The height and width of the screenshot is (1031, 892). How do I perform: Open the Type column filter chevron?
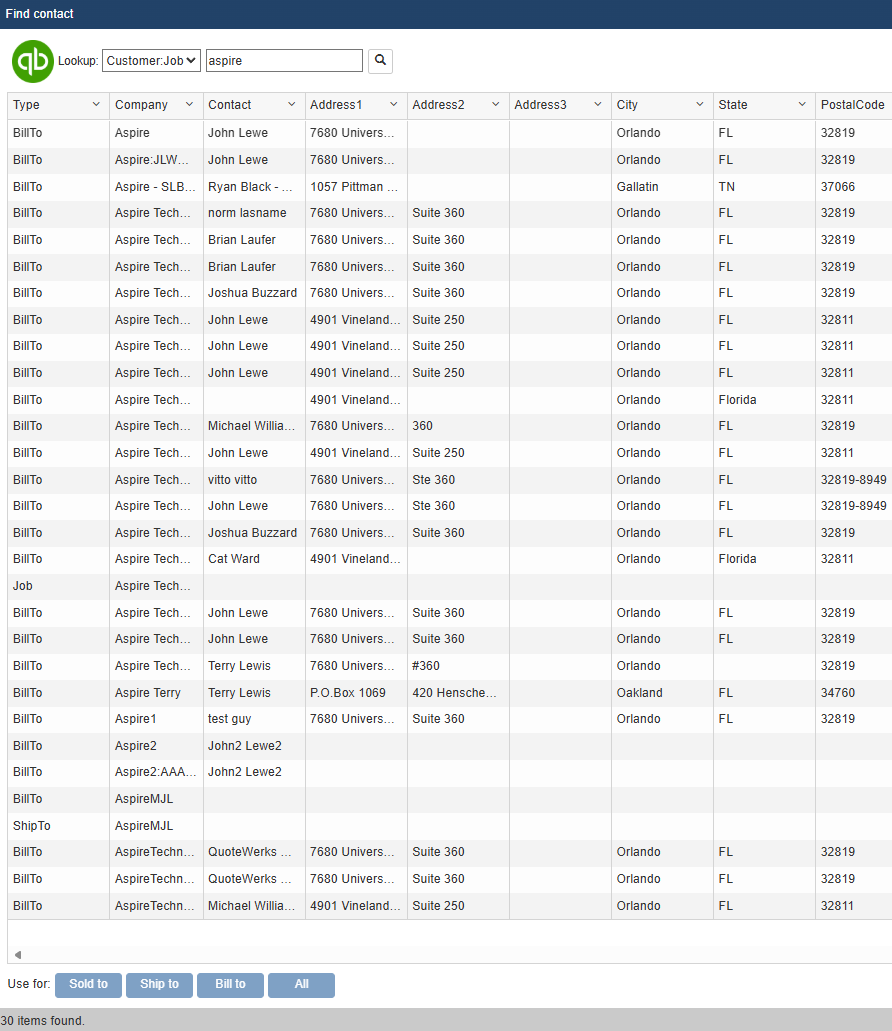(x=96, y=105)
